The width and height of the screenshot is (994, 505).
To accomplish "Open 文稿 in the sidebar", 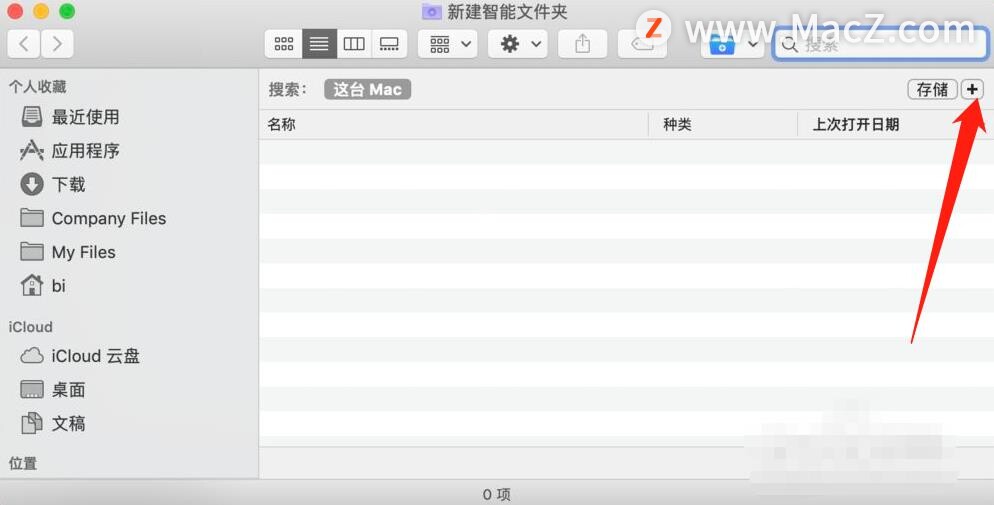I will (x=68, y=423).
